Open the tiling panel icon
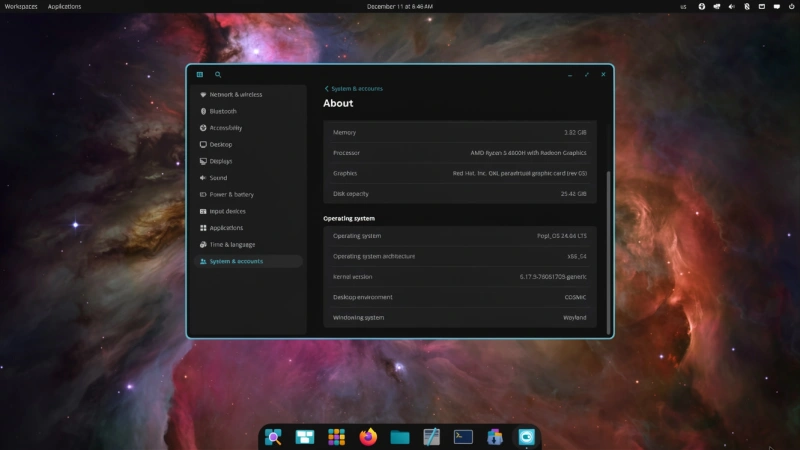Image resolution: width=800 pixels, height=450 pixels. pos(762,7)
